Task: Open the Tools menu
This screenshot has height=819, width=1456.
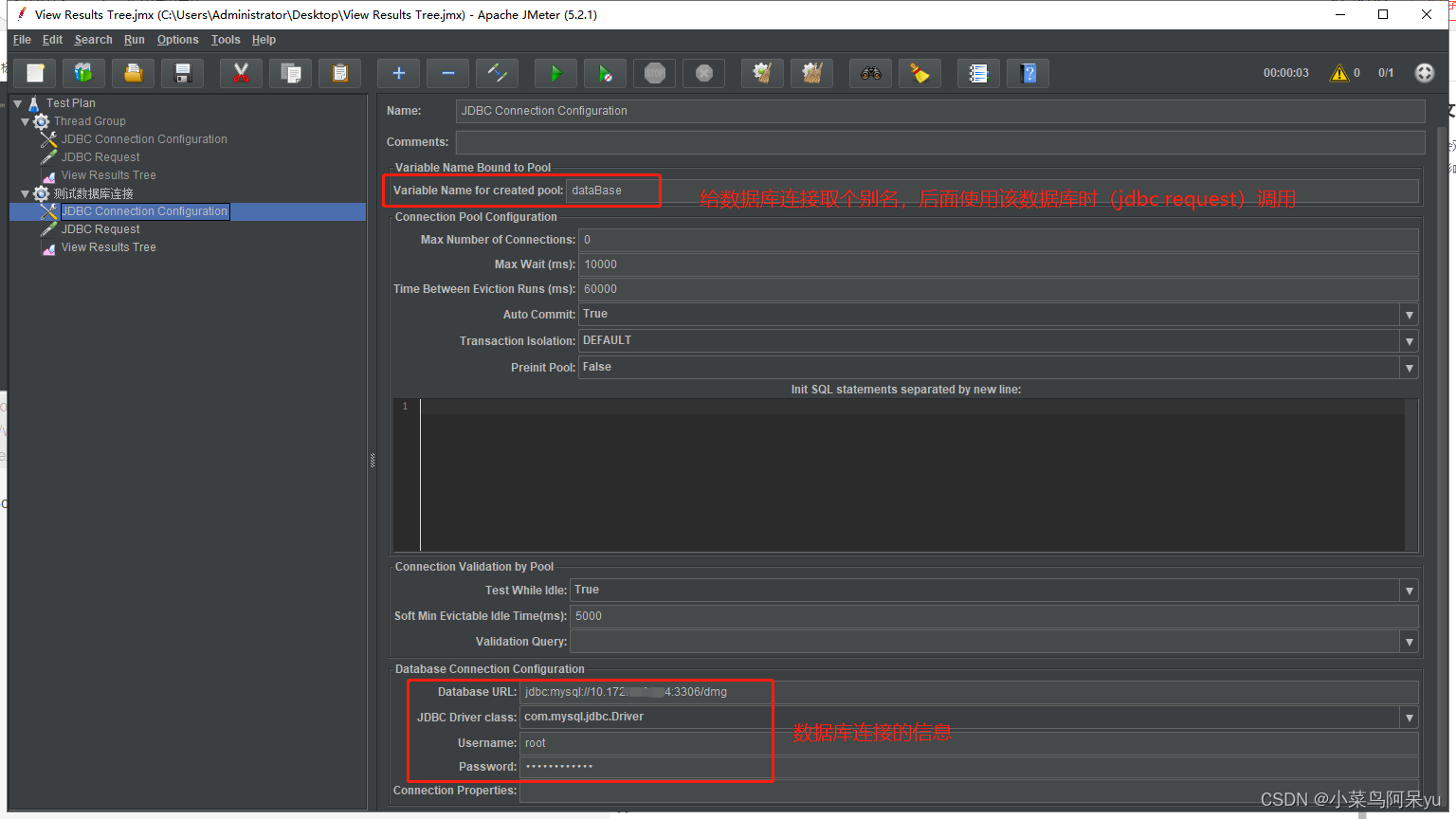Action: [x=226, y=40]
